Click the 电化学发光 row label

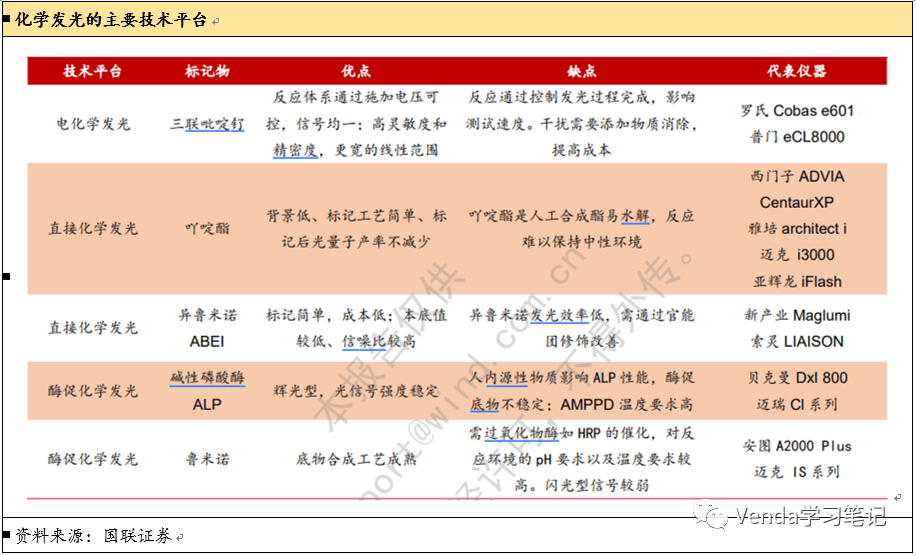[93, 124]
